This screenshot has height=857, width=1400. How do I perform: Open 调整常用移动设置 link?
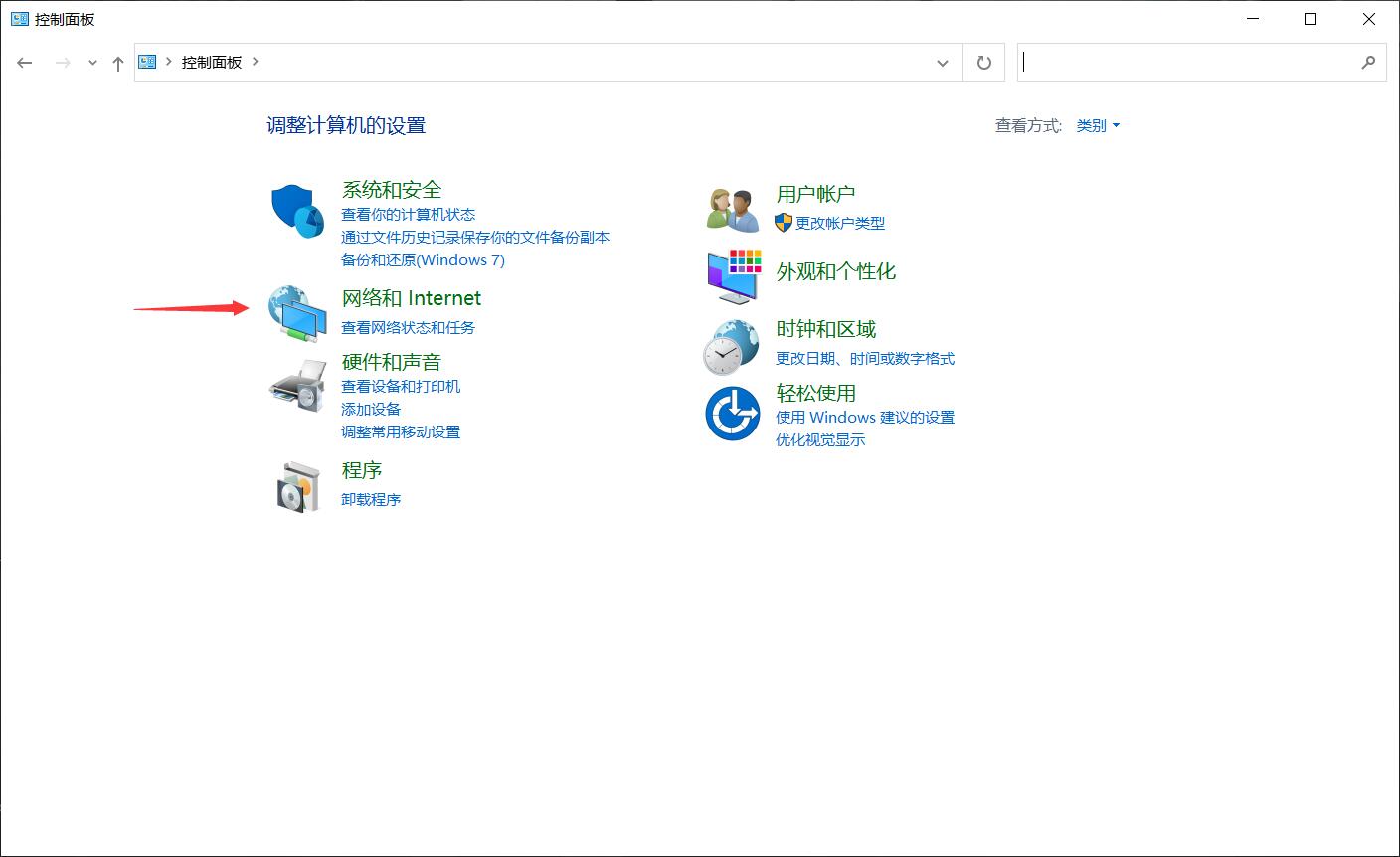401,431
